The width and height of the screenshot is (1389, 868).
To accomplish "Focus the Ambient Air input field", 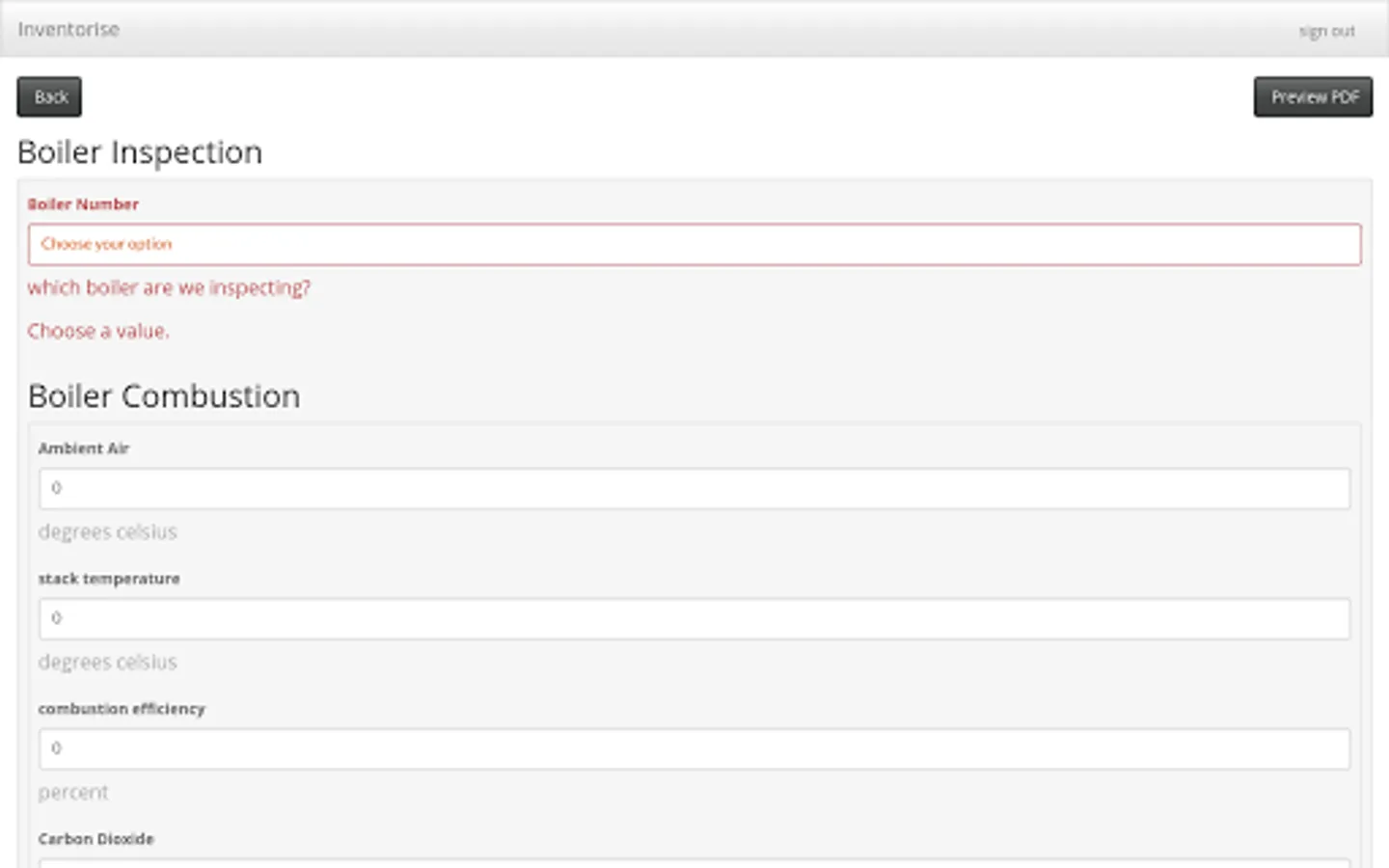I will click(694, 489).
